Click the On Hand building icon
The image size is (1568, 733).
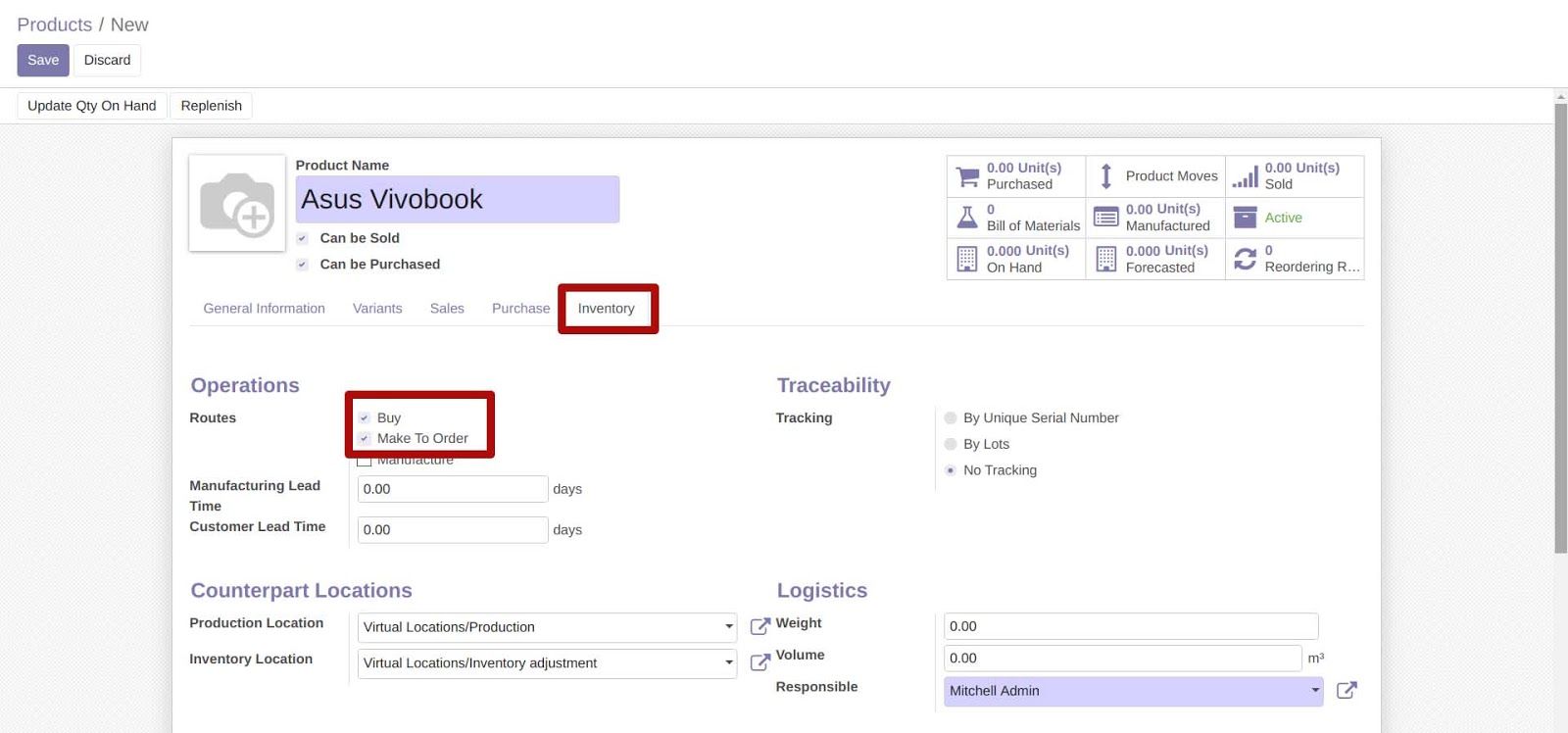(x=967, y=259)
